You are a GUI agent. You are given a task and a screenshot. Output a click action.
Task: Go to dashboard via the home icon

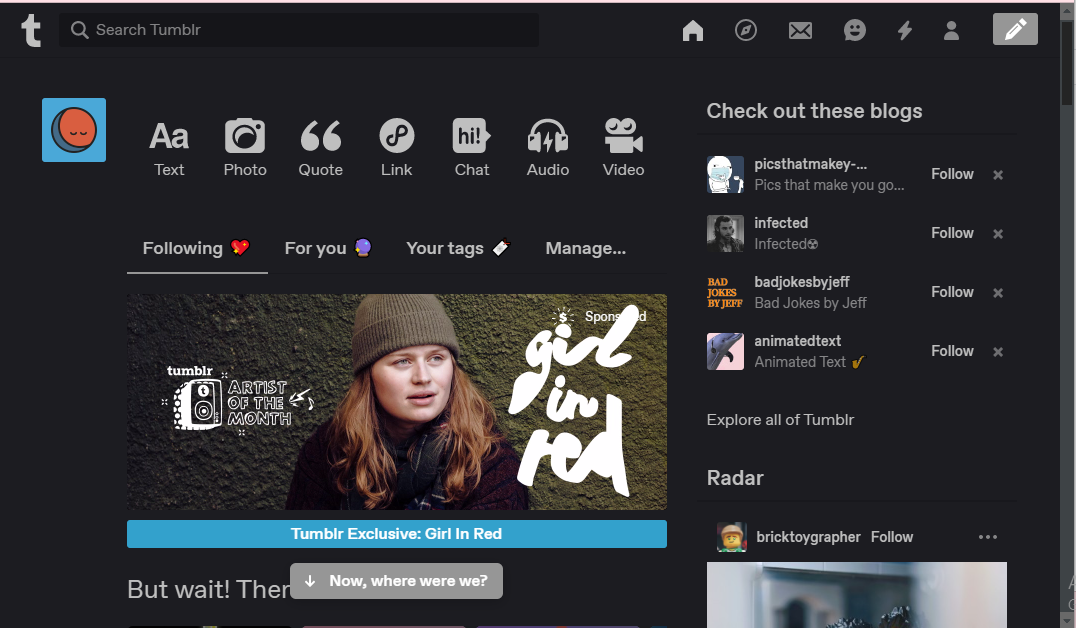693,30
